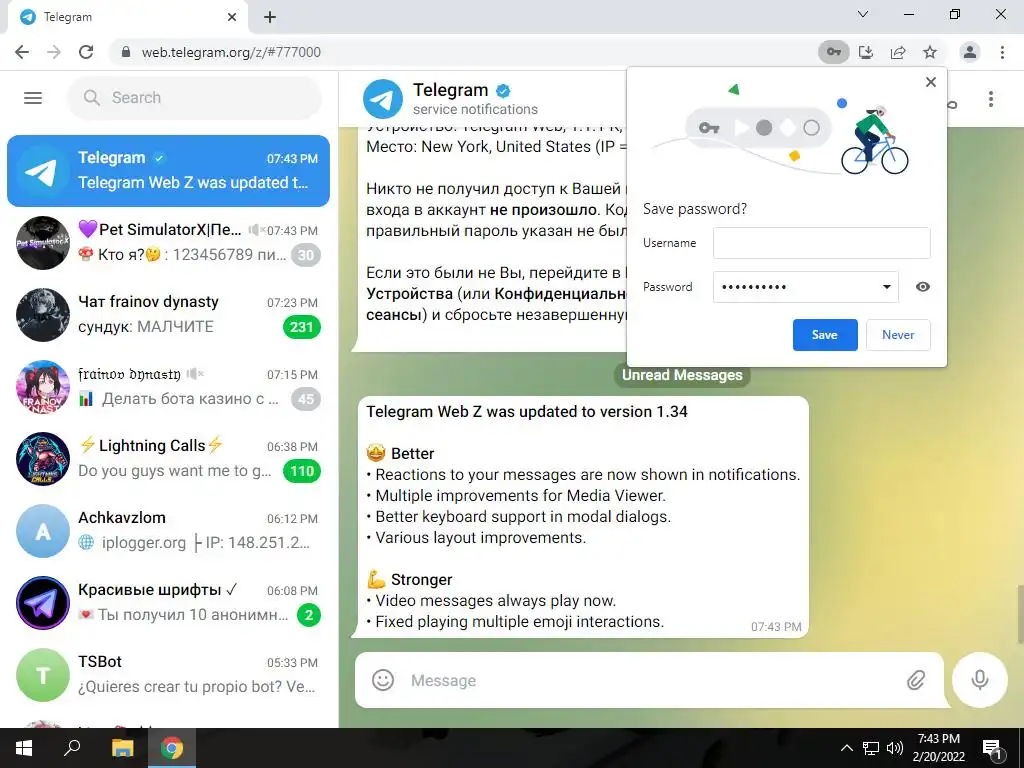Viewport: 1024px width, 768px height.
Task: Go back in browser history
Action: 22,52
